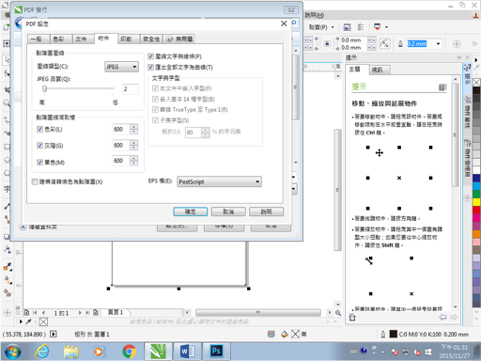Enable the 建構複雜填色為點陣圖 checkbox

click(35, 182)
